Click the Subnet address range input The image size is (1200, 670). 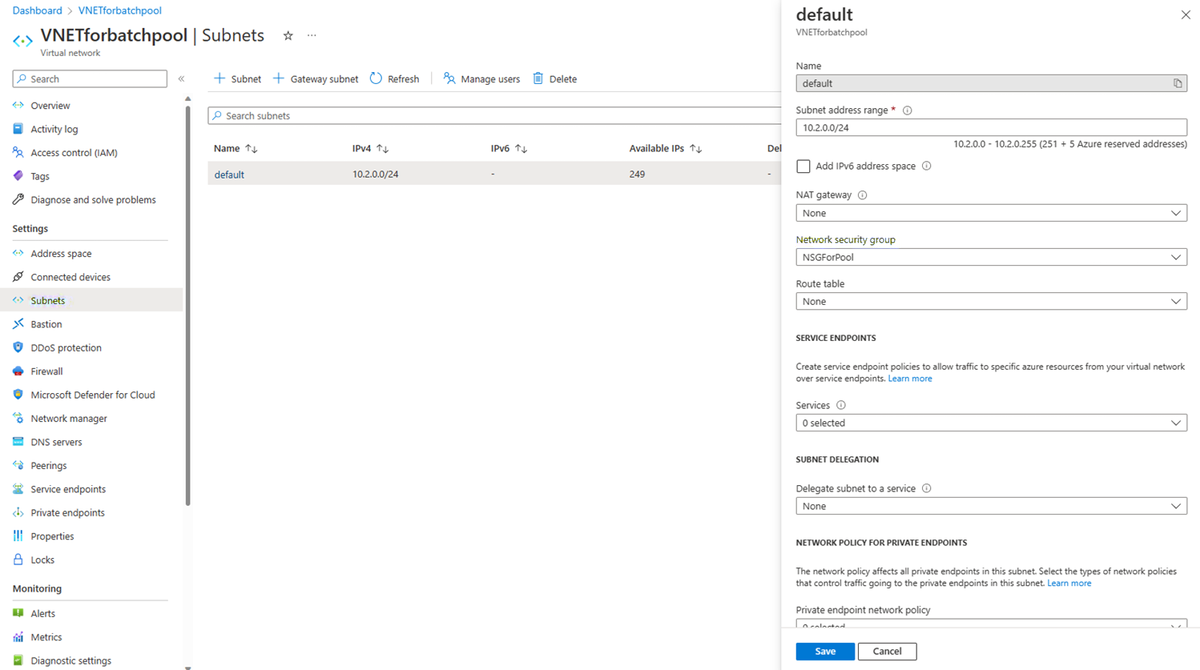pyautogui.click(x=991, y=127)
